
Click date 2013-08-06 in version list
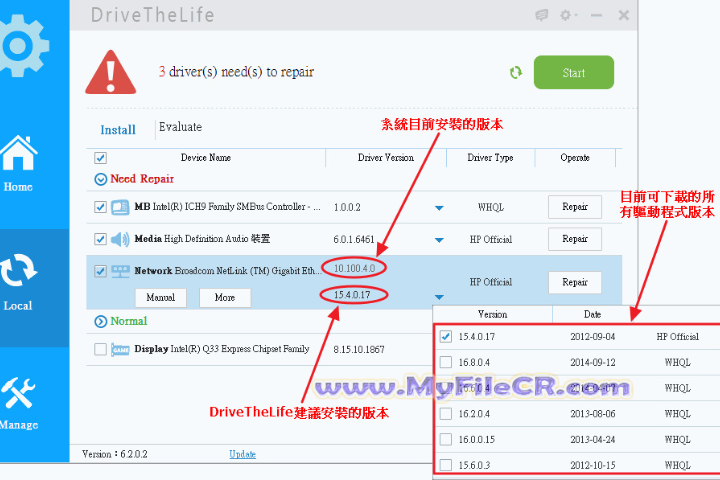593,414
